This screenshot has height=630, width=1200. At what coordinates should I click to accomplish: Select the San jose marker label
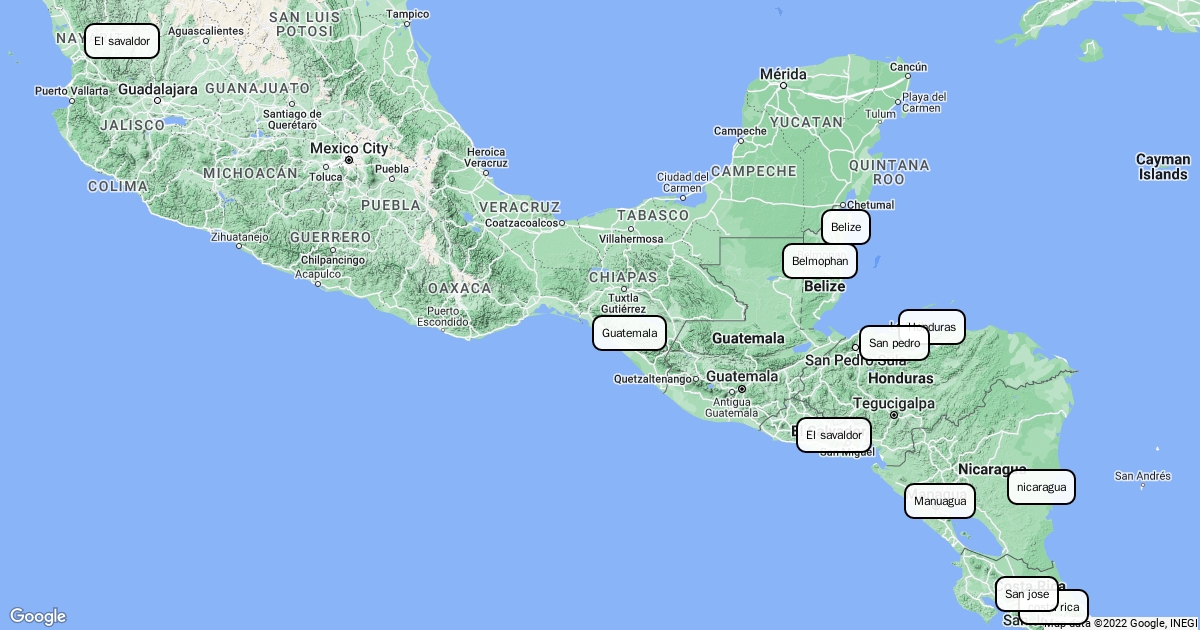pyautogui.click(x=1026, y=594)
